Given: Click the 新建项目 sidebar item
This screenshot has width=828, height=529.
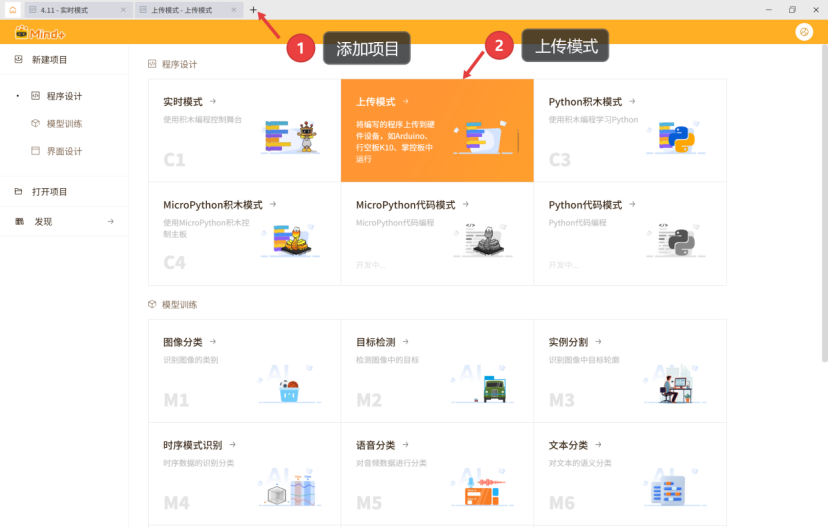Looking at the screenshot, I should [49, 60].
